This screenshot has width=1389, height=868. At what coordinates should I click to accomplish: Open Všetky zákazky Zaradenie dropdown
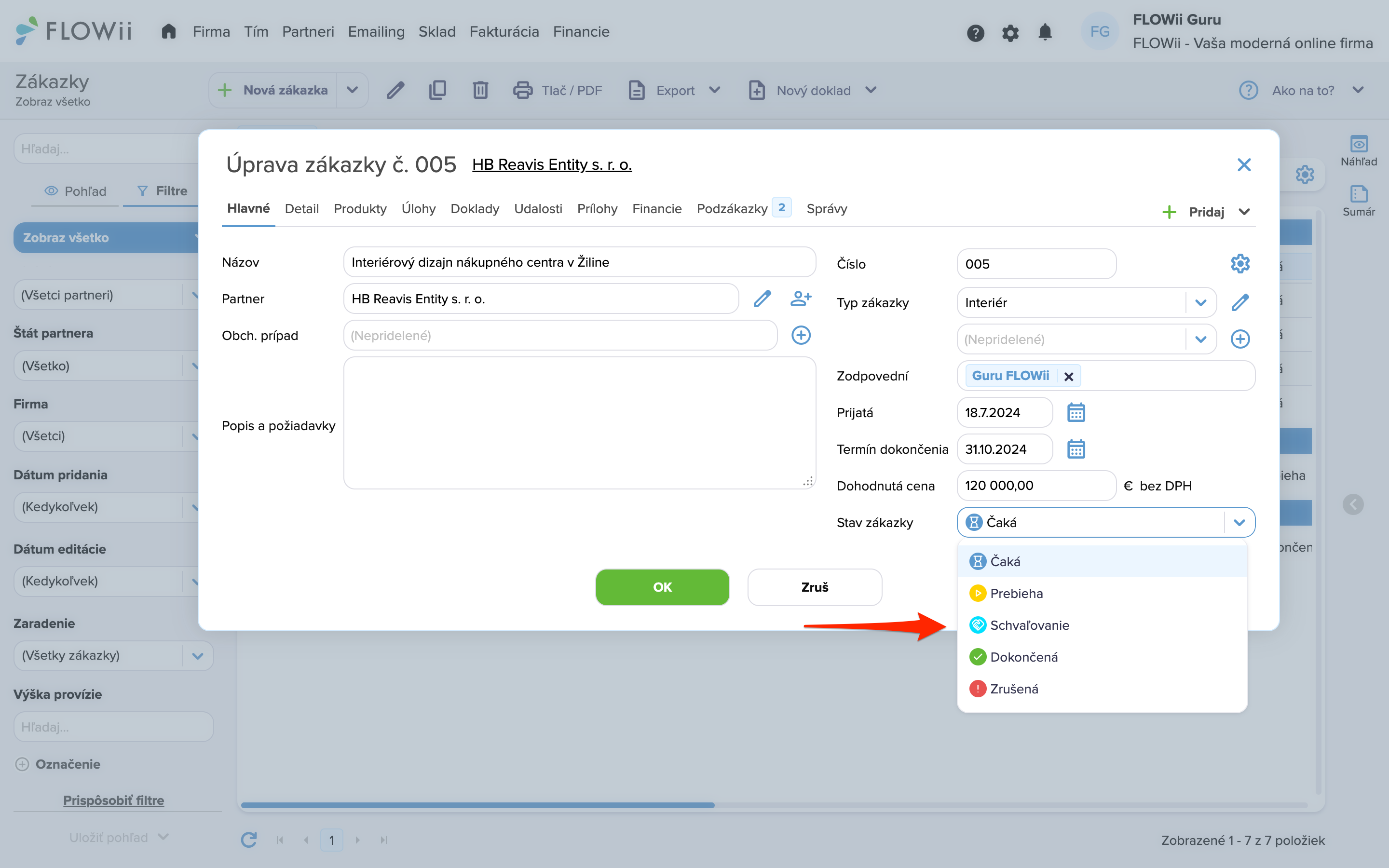197,656
